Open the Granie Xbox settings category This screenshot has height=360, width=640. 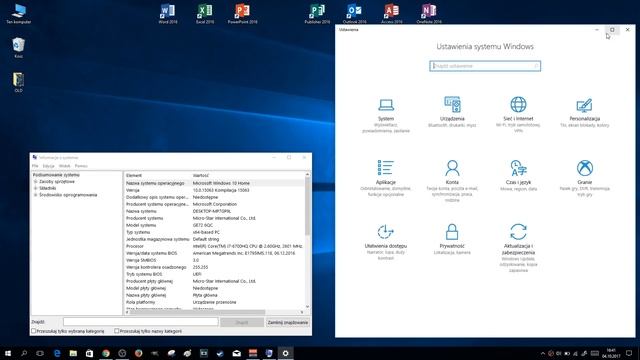[584, 178]
